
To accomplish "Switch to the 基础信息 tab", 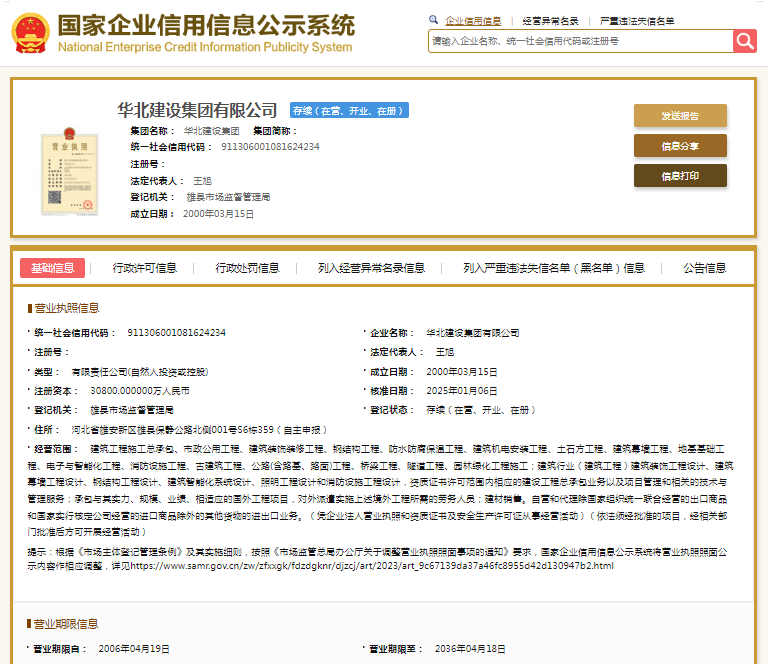I will (52, 268).
